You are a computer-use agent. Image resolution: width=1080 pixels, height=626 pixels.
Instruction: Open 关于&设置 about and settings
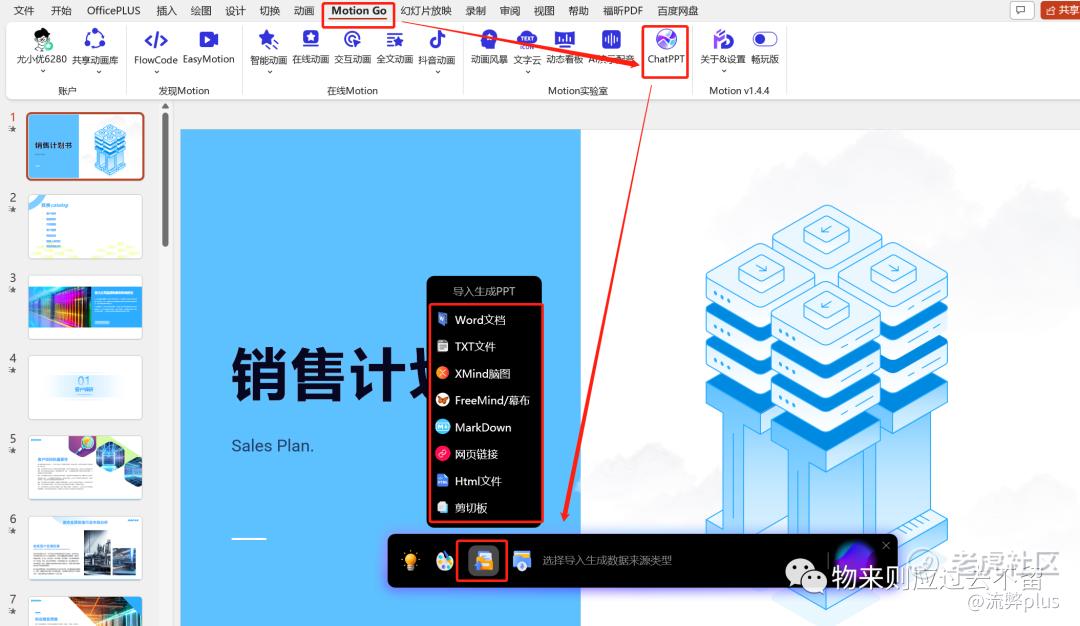(x=723, y=46)
